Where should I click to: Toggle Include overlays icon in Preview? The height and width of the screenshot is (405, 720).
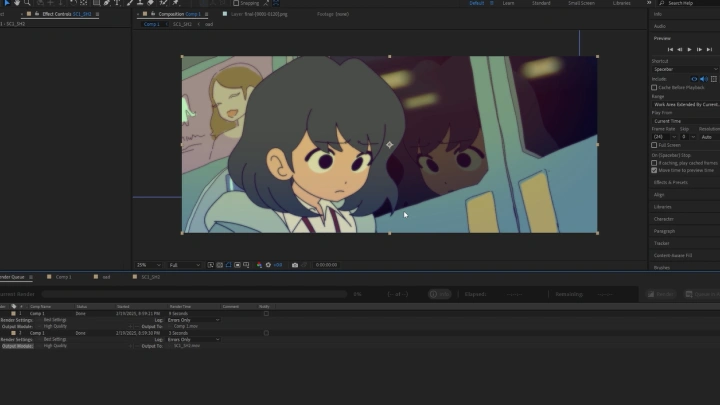pyautogui.click(x=714, y=79)
